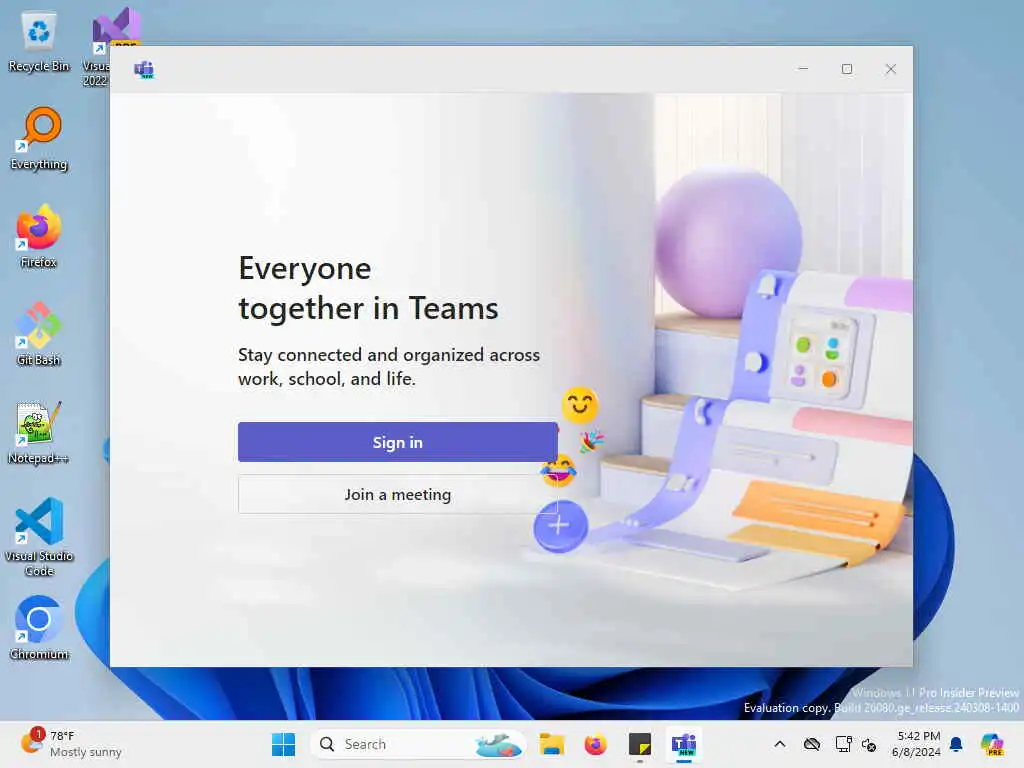Screen dimensions: 1024x768
Task: Click the Teams logo in the title bar
Action: tap(144, 69)
